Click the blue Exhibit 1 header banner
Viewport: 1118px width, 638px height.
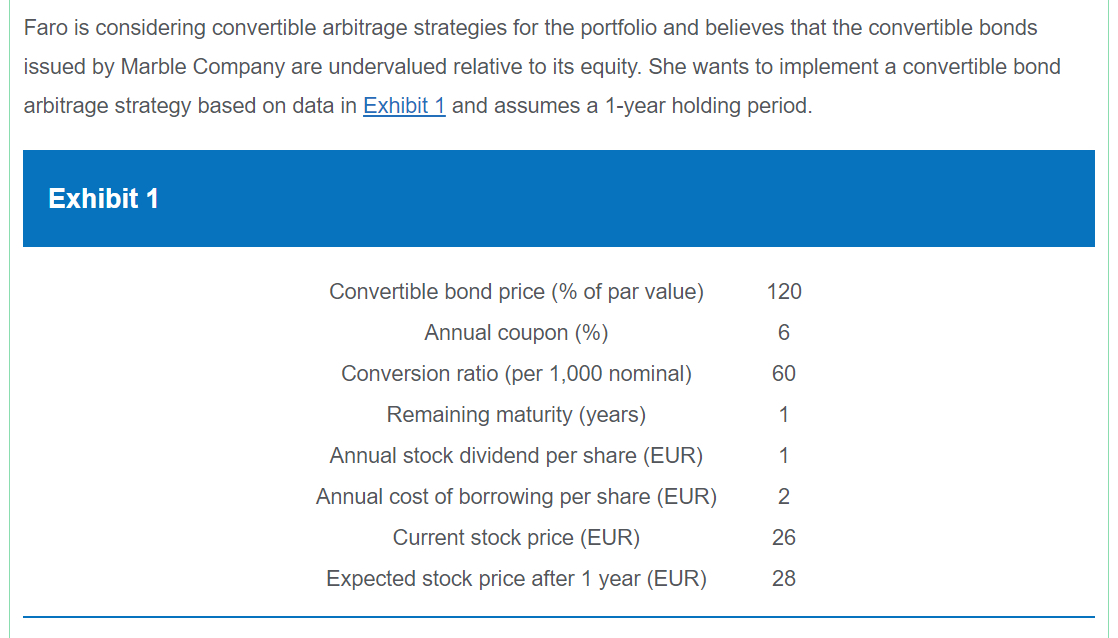click(558, 198)
